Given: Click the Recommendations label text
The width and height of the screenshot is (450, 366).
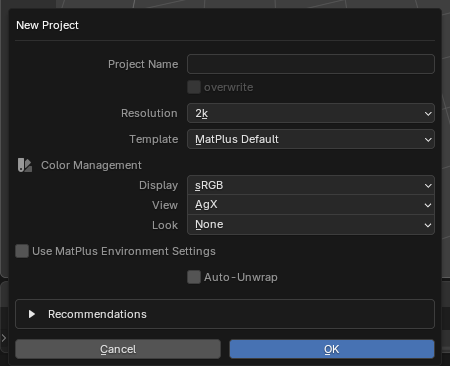Looking at the screenshot, I should pyautogui.click(x=97, y=314).
